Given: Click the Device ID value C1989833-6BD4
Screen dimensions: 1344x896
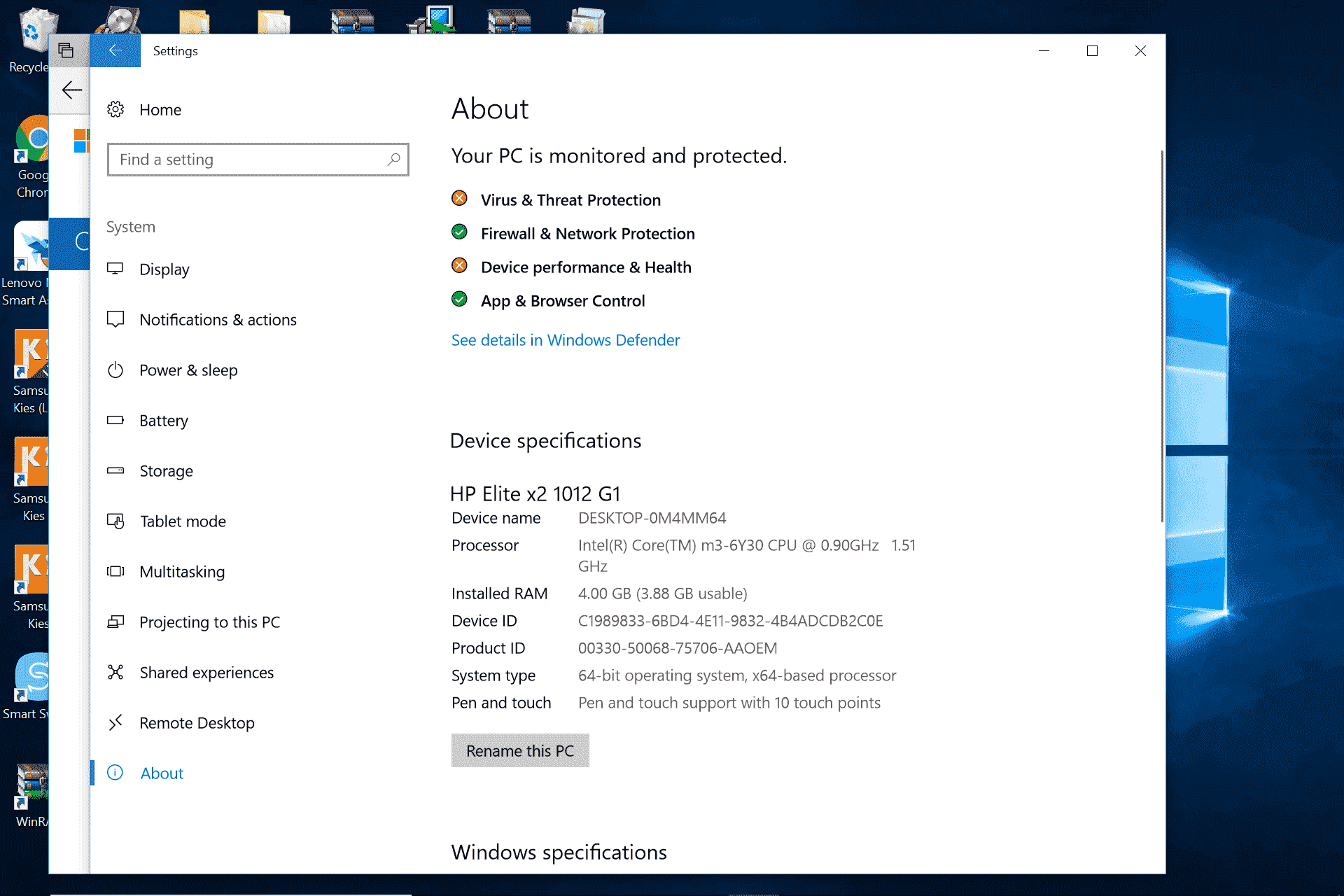Looking at the screenshot, I should pos(731,621).
